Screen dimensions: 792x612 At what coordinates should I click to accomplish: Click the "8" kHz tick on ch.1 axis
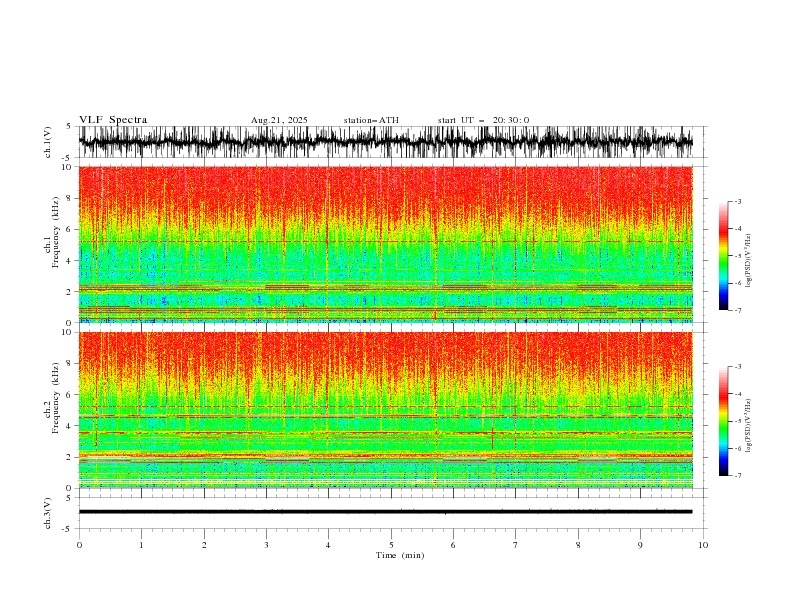pos(70,198)
